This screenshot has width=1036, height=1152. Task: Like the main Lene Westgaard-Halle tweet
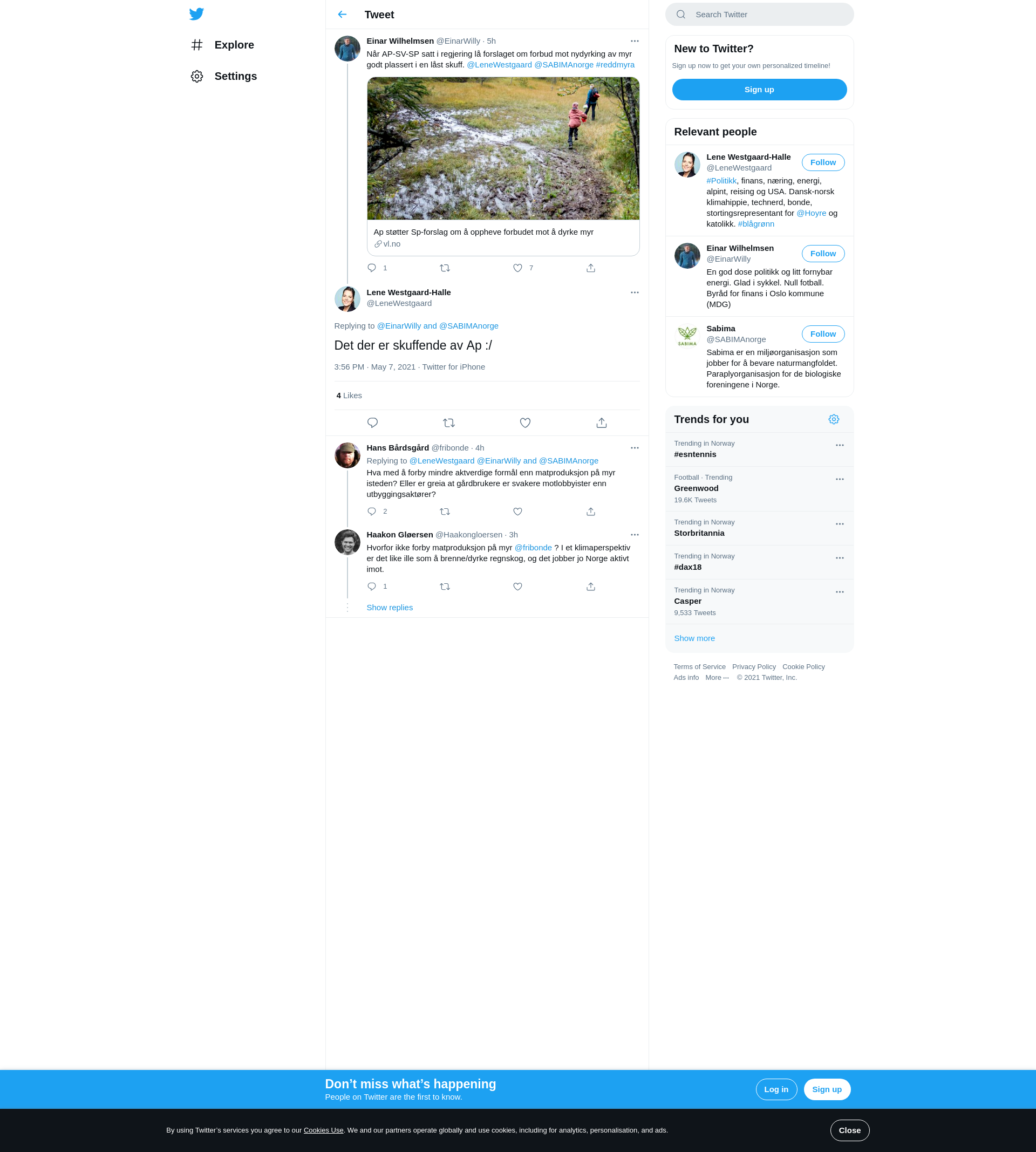(526, 422)
